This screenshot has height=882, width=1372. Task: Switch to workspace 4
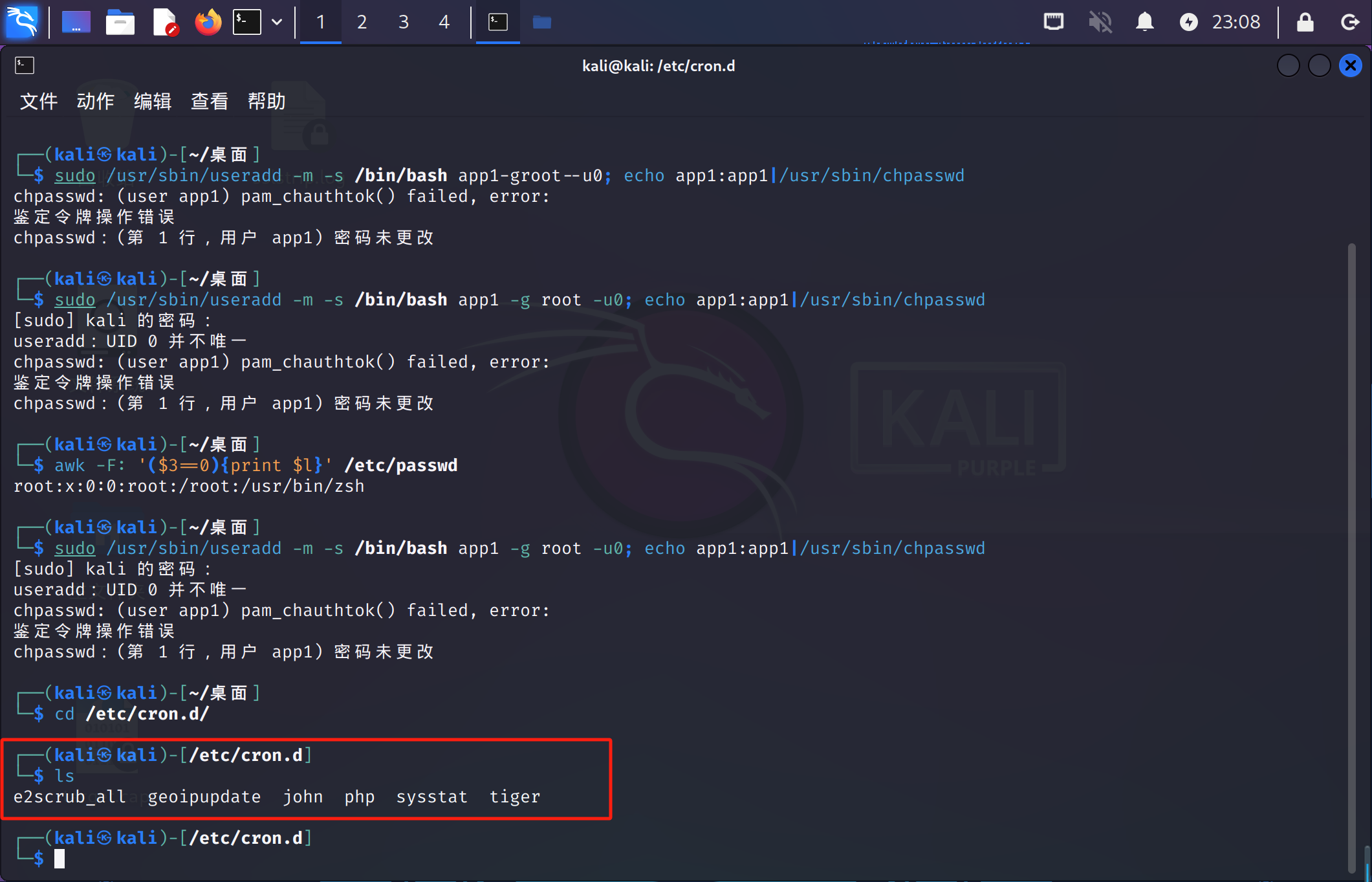click(444, 22)
